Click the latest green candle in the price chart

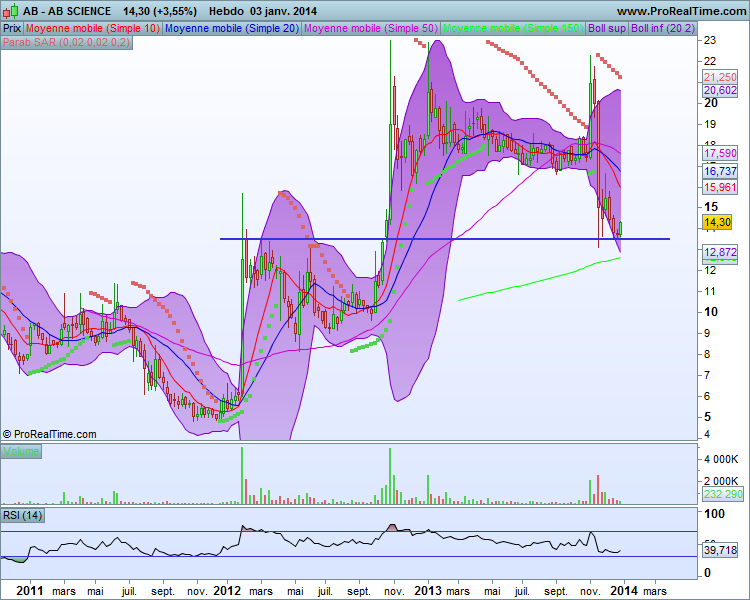click(x=620, y=228)
